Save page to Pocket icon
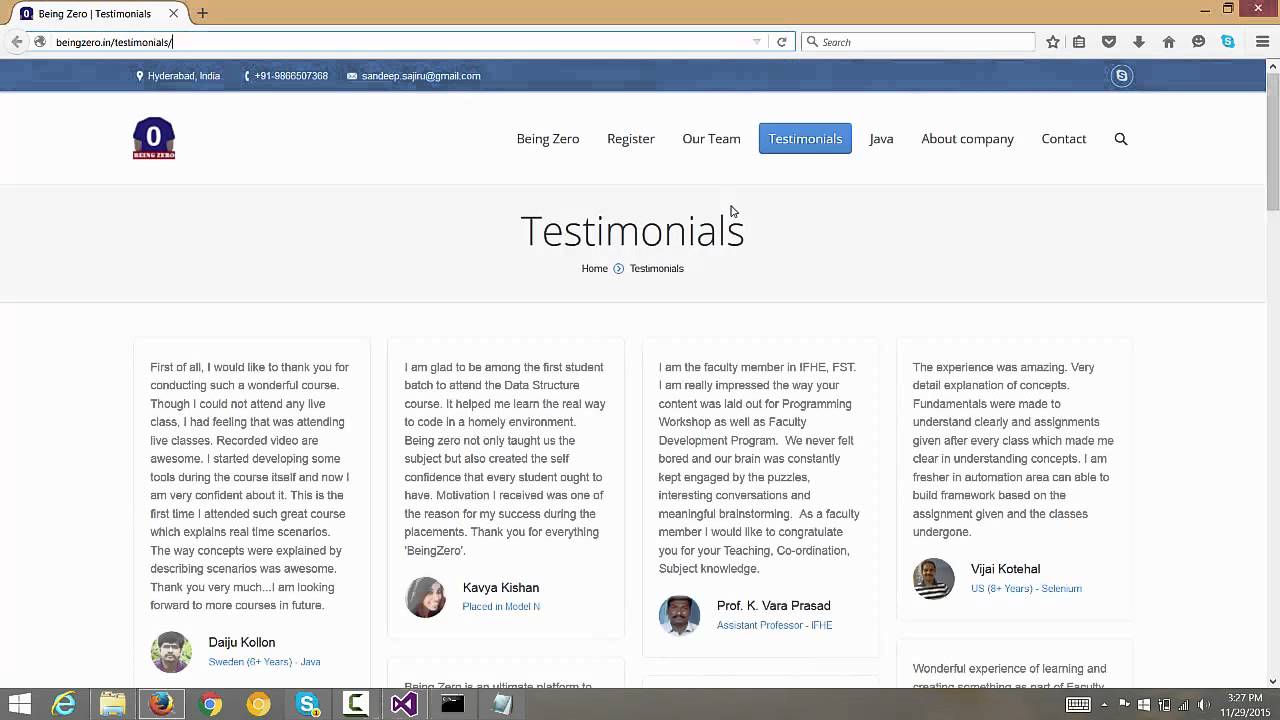1280x720 pixels. (x=1109, y=42)
